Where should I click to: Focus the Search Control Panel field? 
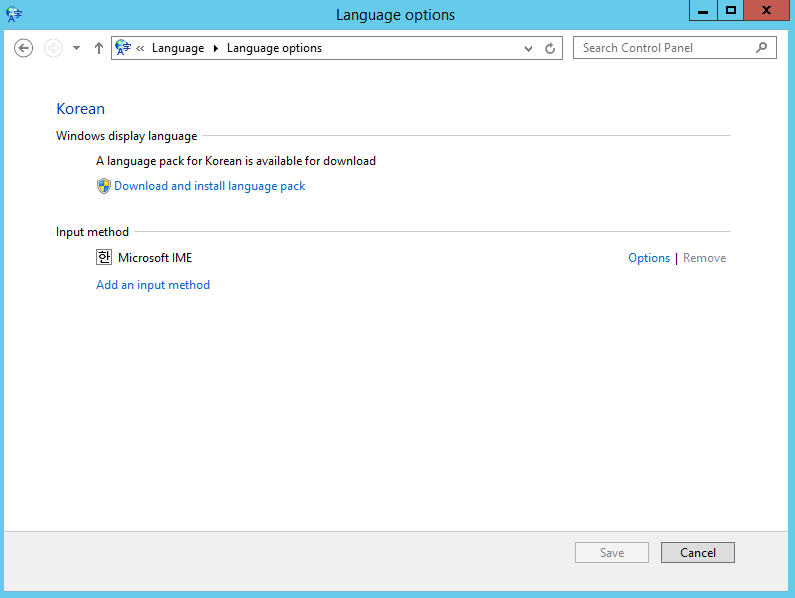[x=674, y=48]
